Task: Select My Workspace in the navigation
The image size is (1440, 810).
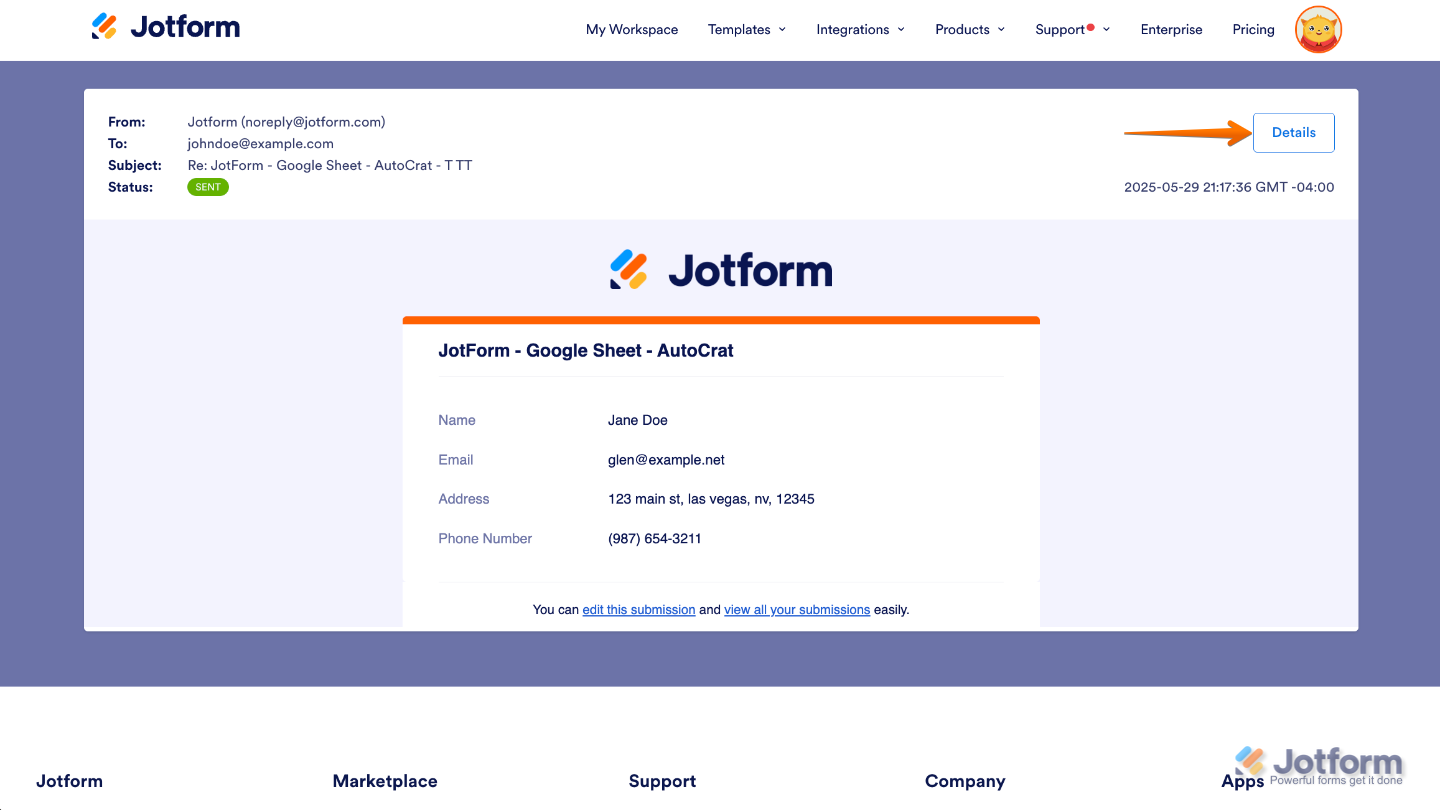Action: tap(632, 29)
